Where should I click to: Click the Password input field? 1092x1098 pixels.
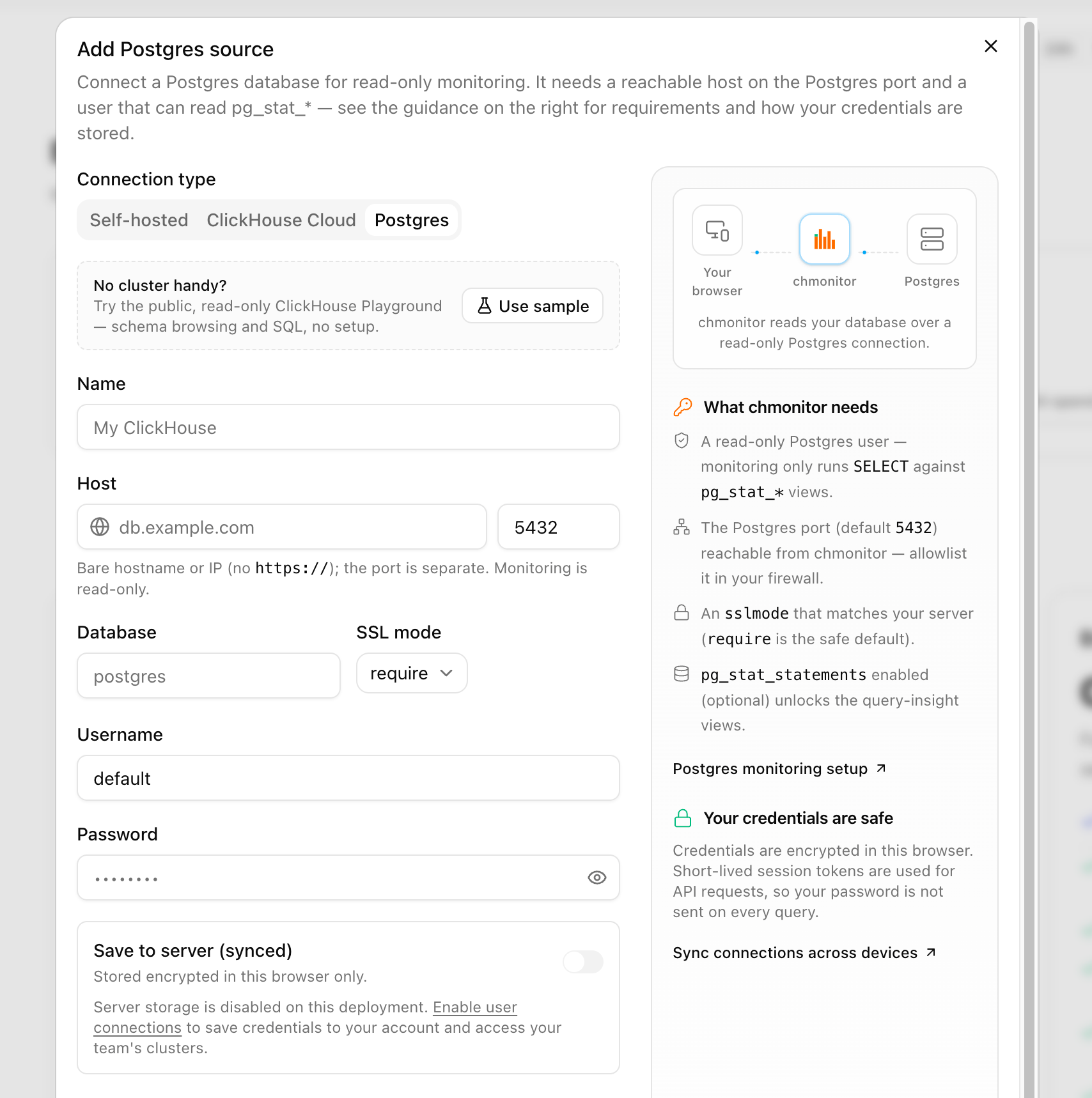point(348,878)
